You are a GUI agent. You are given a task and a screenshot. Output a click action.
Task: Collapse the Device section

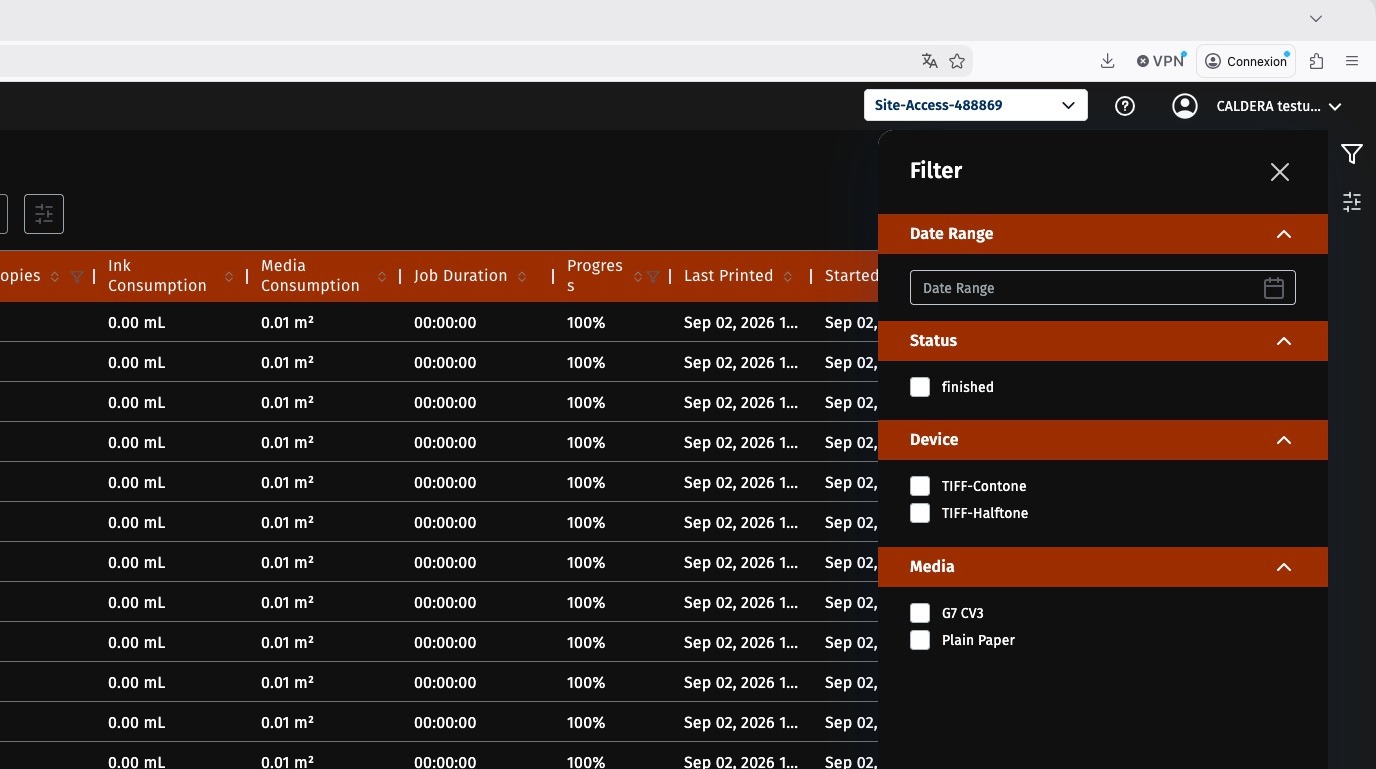pos(1284,440)
